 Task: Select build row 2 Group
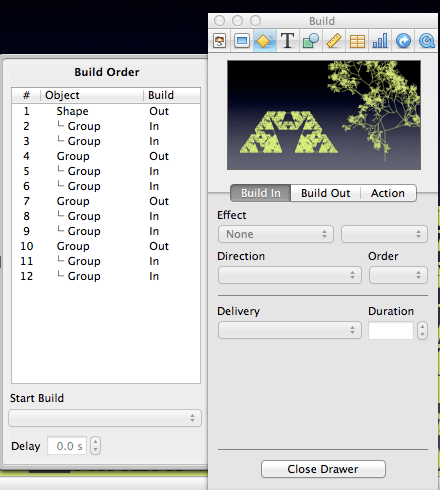(106, 126)
